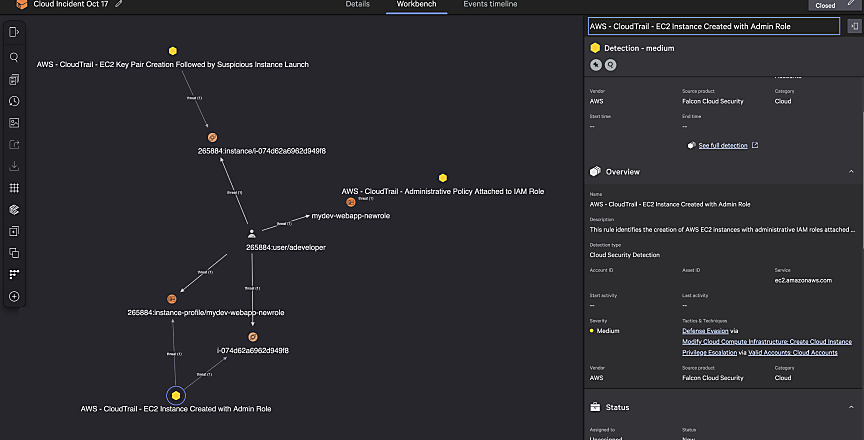Collapse the right details panel
The height and width of the screenshot is (440, 864).
855,26
